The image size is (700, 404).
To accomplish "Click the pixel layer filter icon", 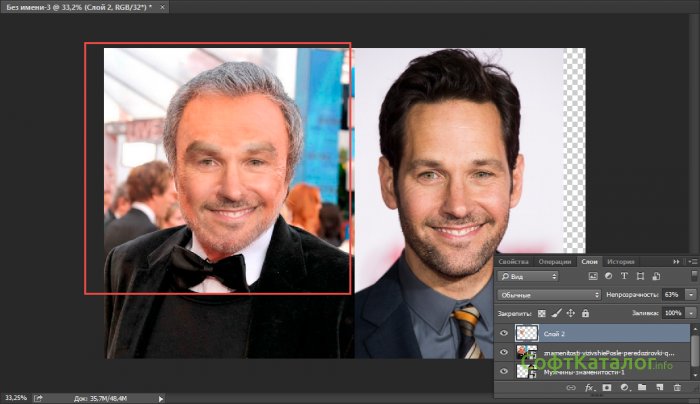I will point(593,275).
